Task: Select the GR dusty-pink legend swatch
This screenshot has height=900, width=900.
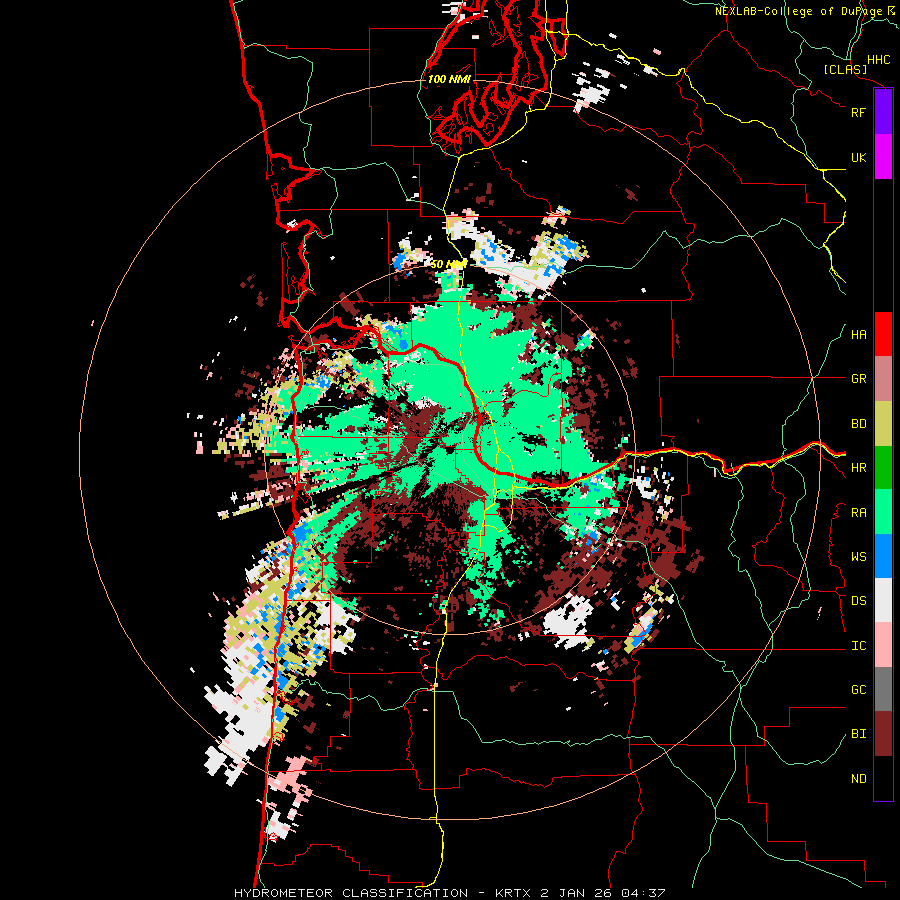Action: point(883,379)
